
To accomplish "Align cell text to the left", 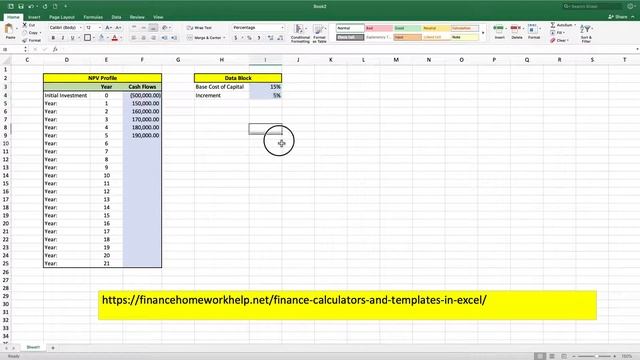I will coord(134,38).
